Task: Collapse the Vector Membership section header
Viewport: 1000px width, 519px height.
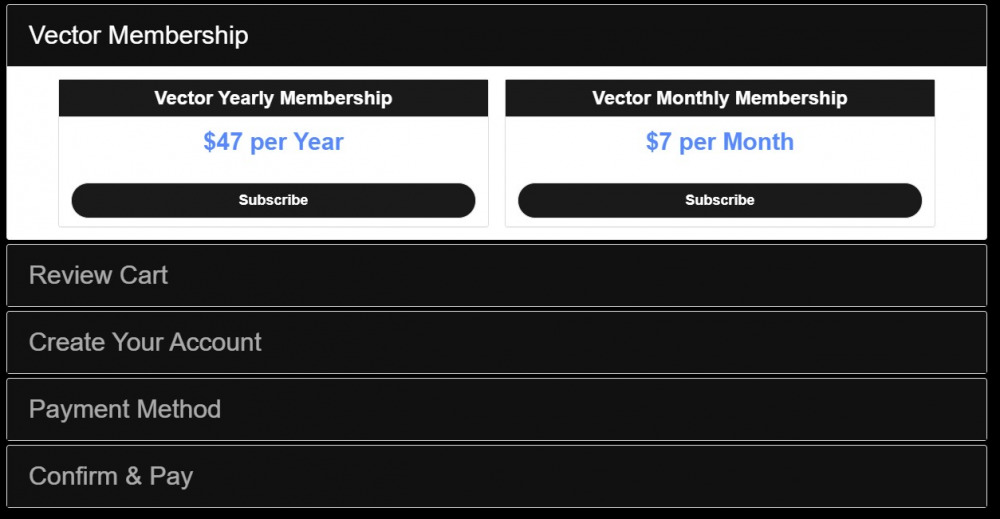Action: pos(600,36)
